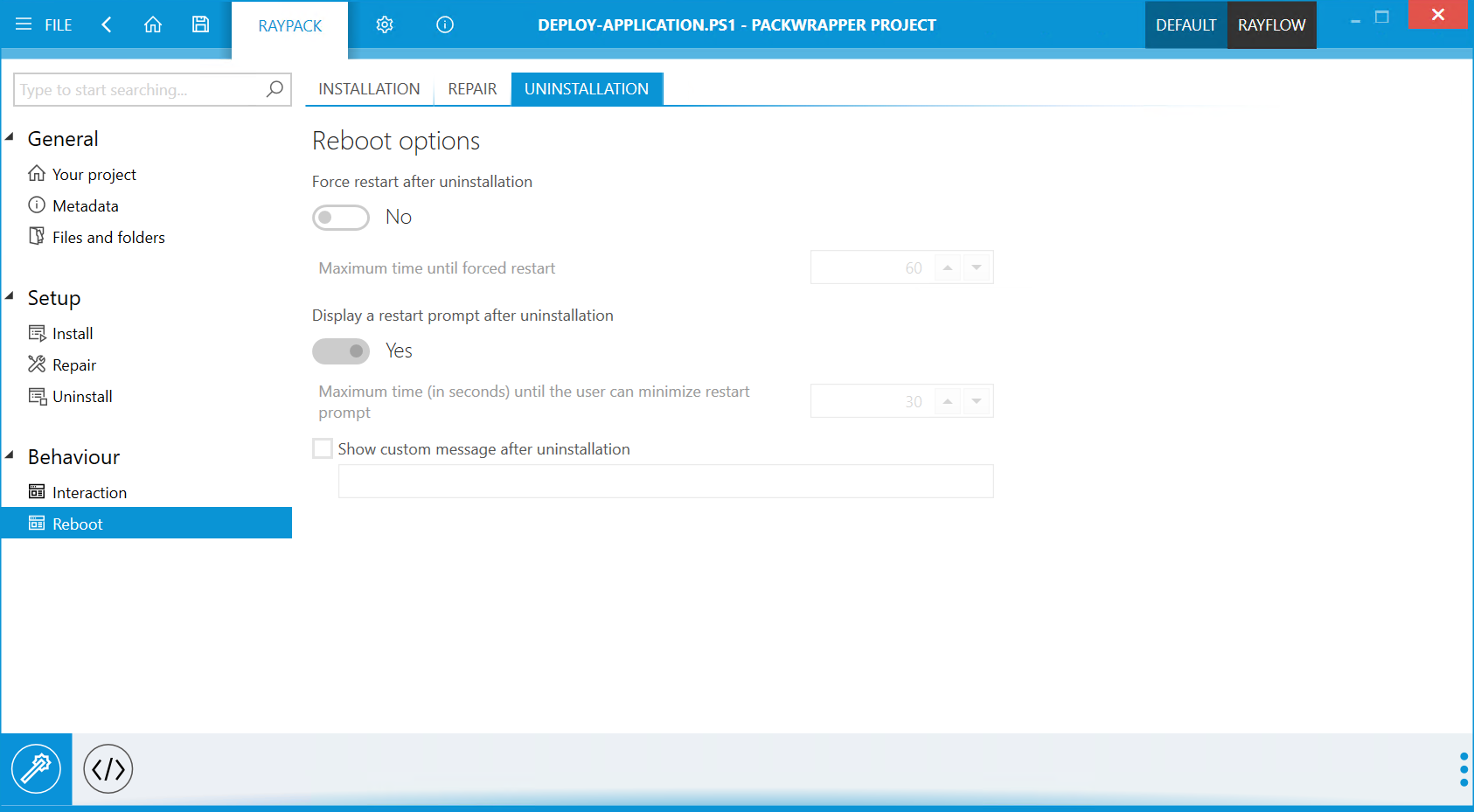Toggle Display a restart prompt switch

point(341,351)
